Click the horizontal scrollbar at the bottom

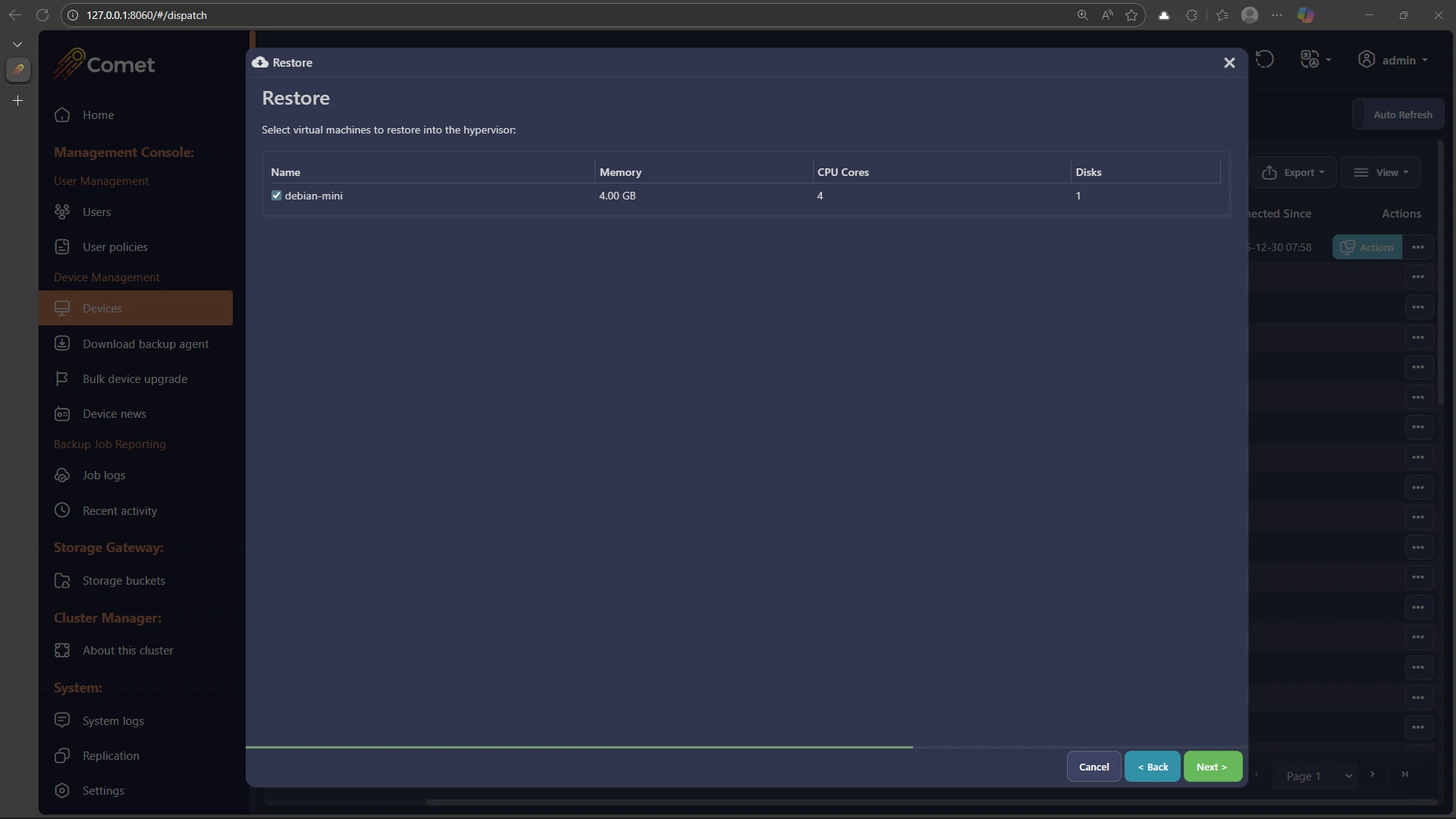[931, 802]
